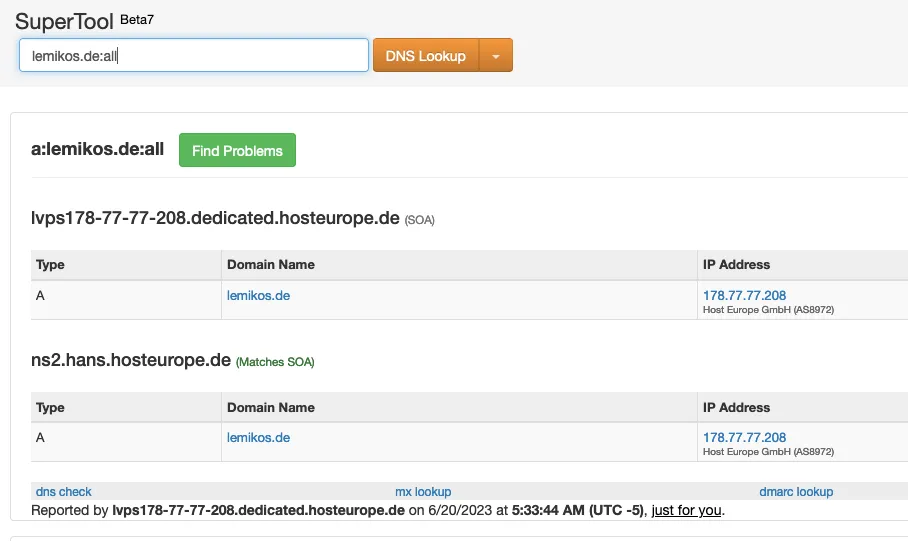Click the mx lookup link

423,491
